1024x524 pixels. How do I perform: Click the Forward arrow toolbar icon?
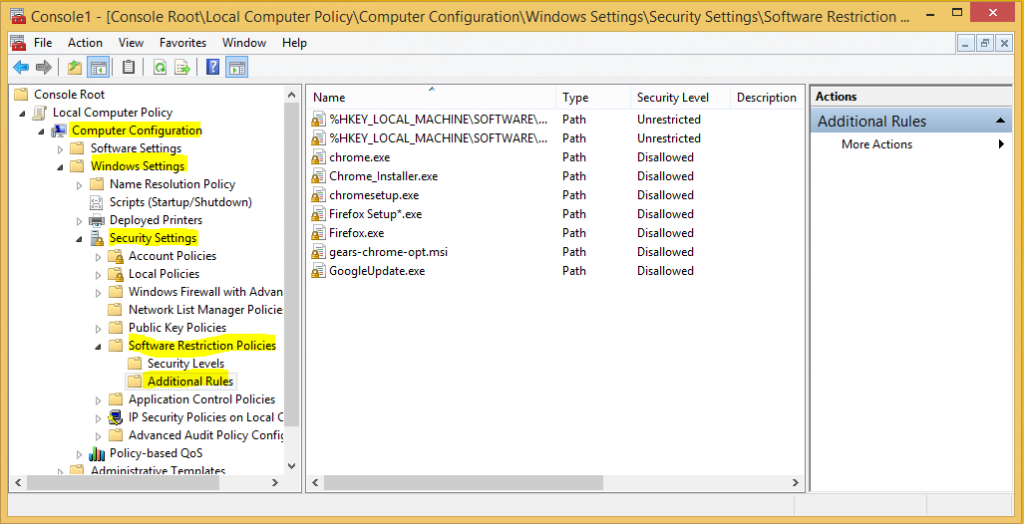(x=43, y=67)
